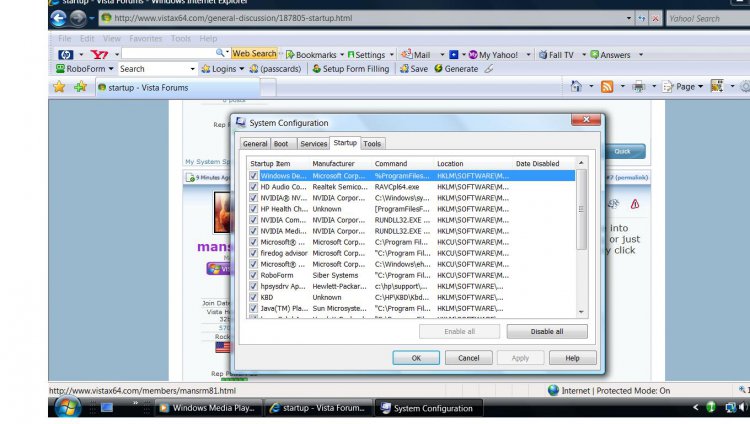Uncheck the HD Audio Co... startup item

point(254,187)
